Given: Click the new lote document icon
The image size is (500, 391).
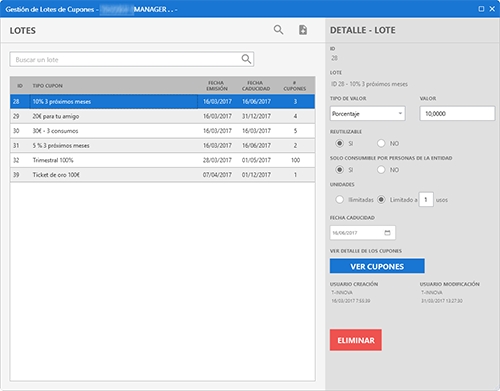Looking at the screenshot, I should [x=303, y=30].
